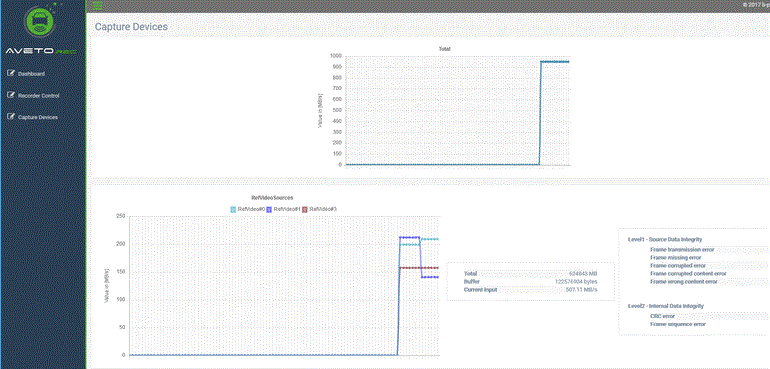Open the Dashboard page
This screenshot has width=770, height=369.
tap(31, 74)
